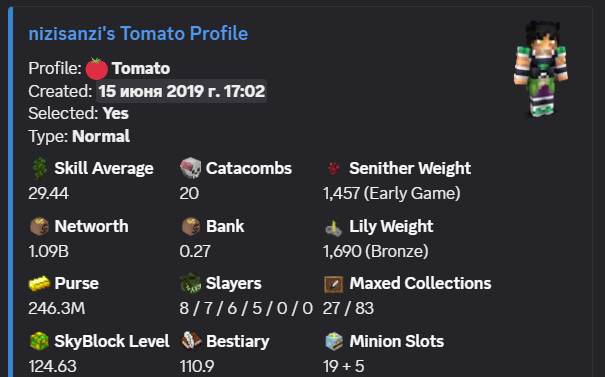Click the Senither Weight red icon
The height and width of the screenshot is (377, 605).
pos(334,168)
